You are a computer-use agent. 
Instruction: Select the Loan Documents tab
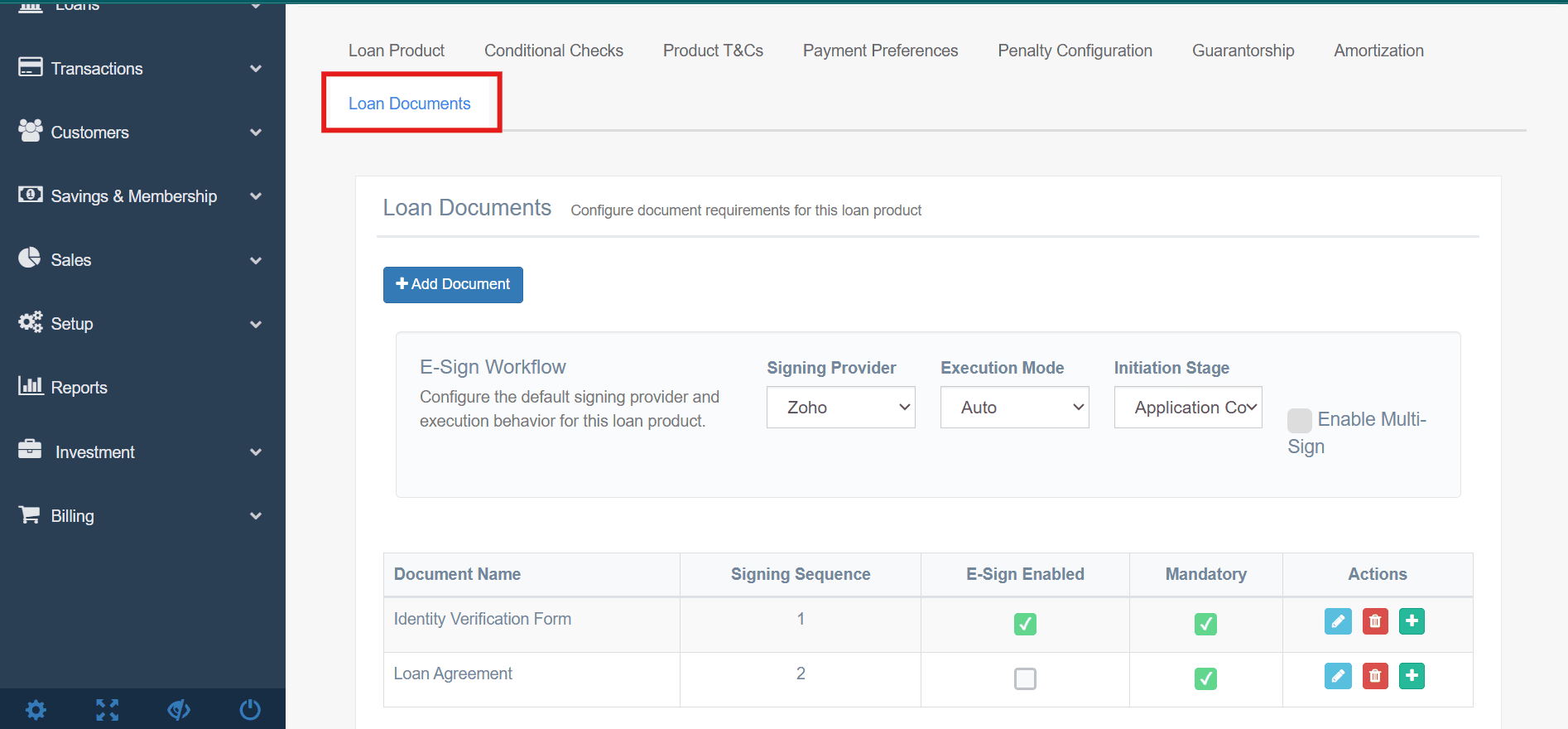click(409, 104)
